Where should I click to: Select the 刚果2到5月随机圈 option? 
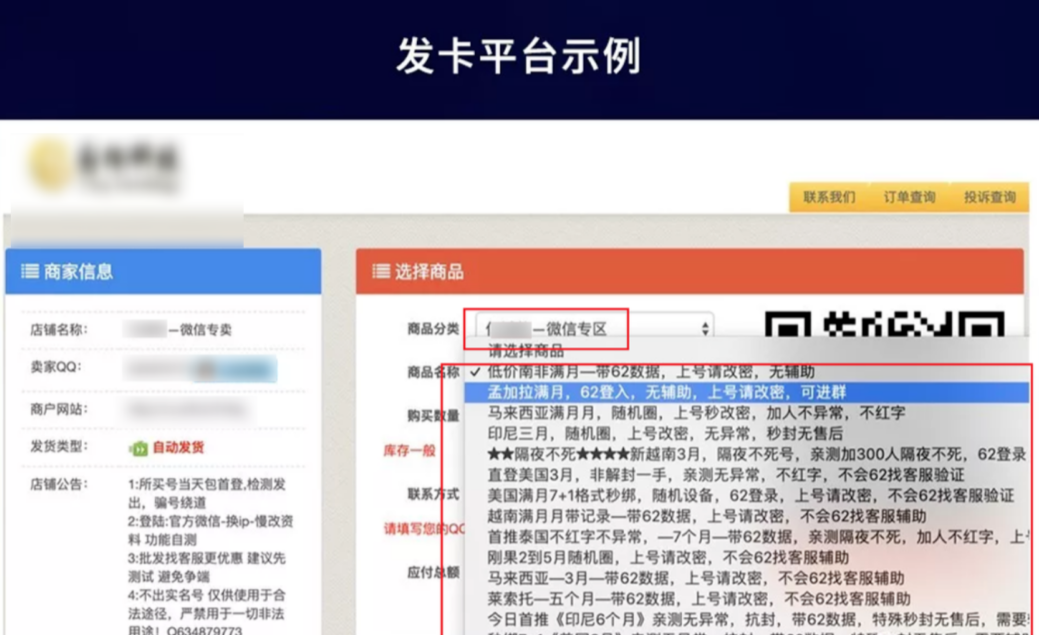(668, 557)
